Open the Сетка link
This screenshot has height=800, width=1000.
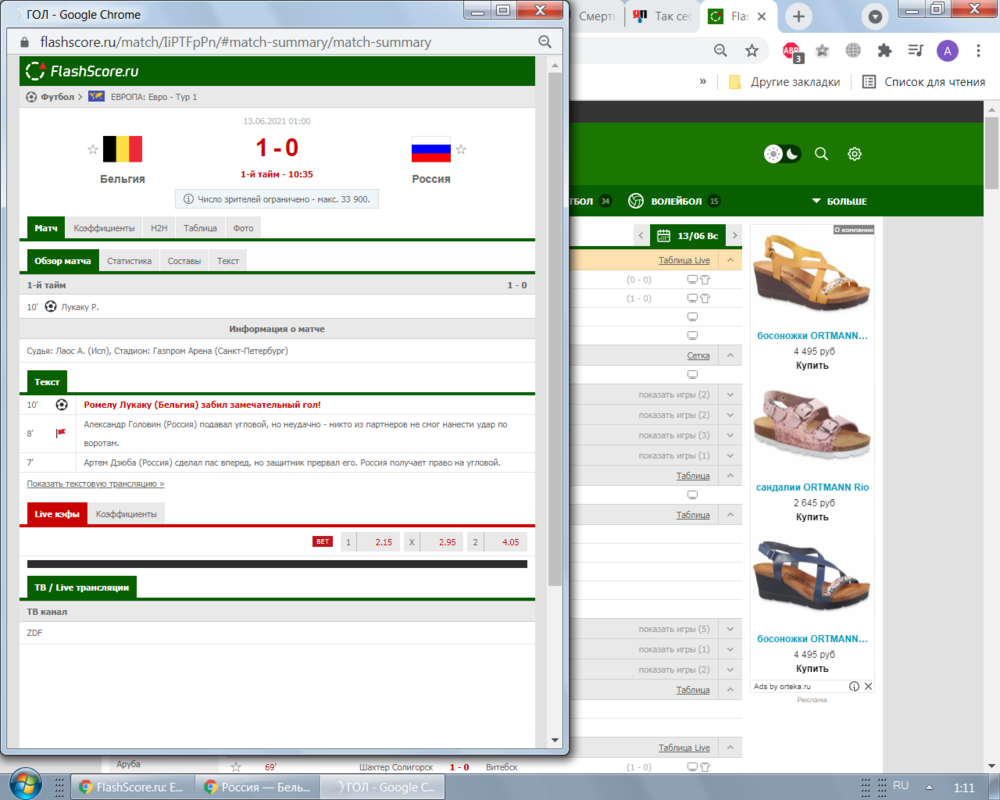pos(698,355)
